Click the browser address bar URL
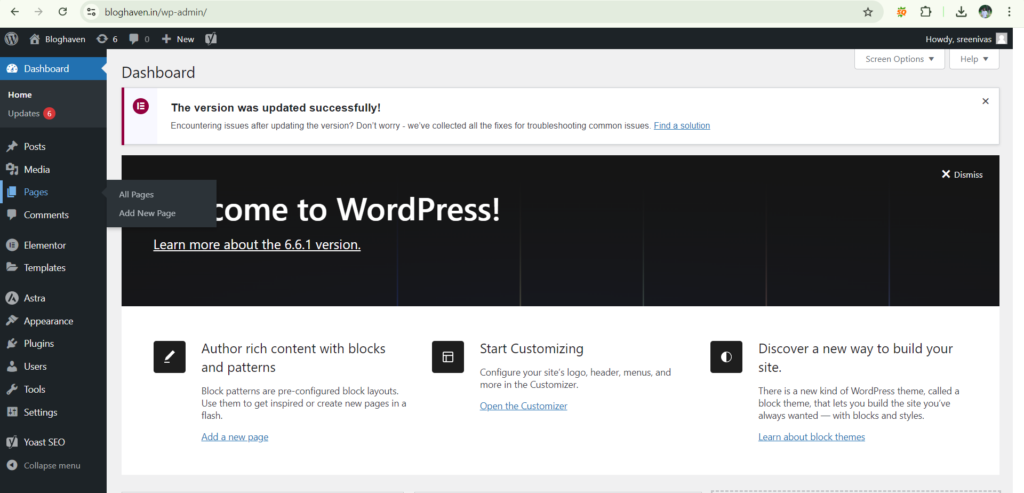Viewport: 1024px width, 493px height. click(155, 12)
